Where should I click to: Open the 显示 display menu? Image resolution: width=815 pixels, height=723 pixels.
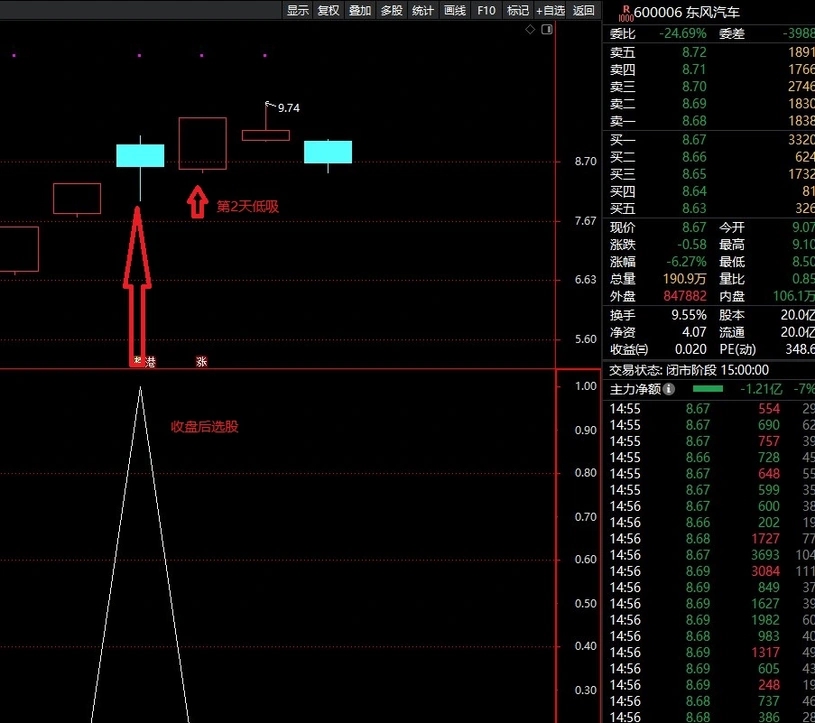point(298,11)
